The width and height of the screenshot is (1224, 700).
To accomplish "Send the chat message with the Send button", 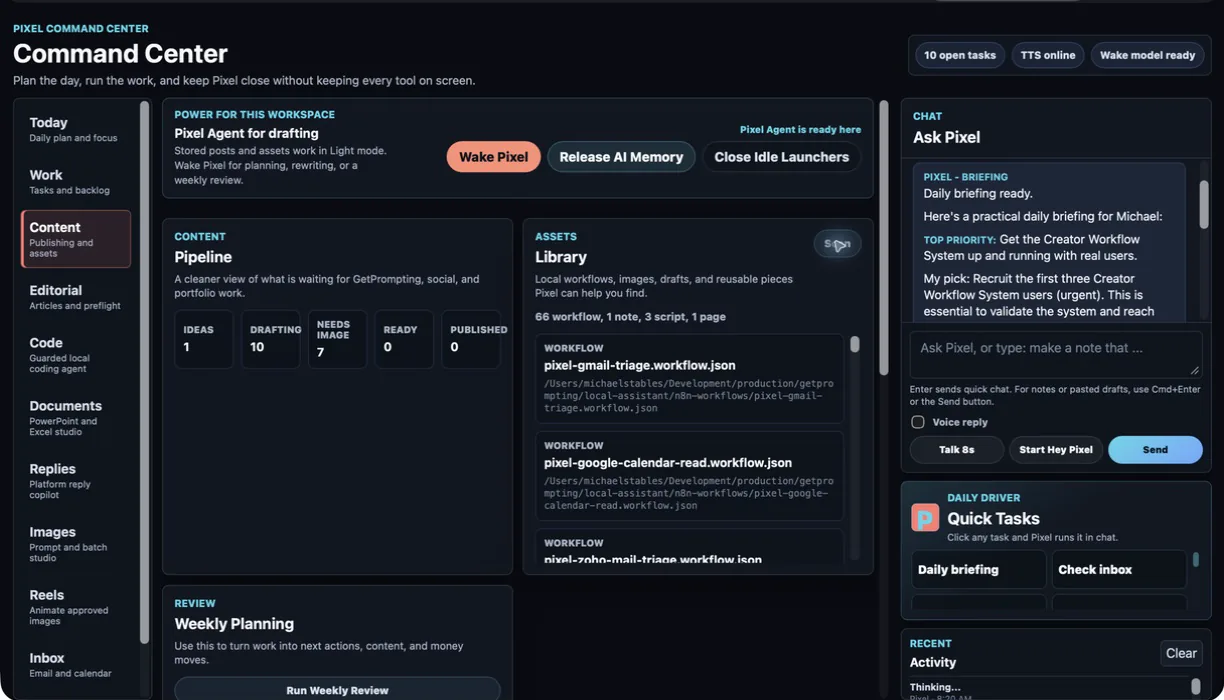I will tap(1155, 450).
